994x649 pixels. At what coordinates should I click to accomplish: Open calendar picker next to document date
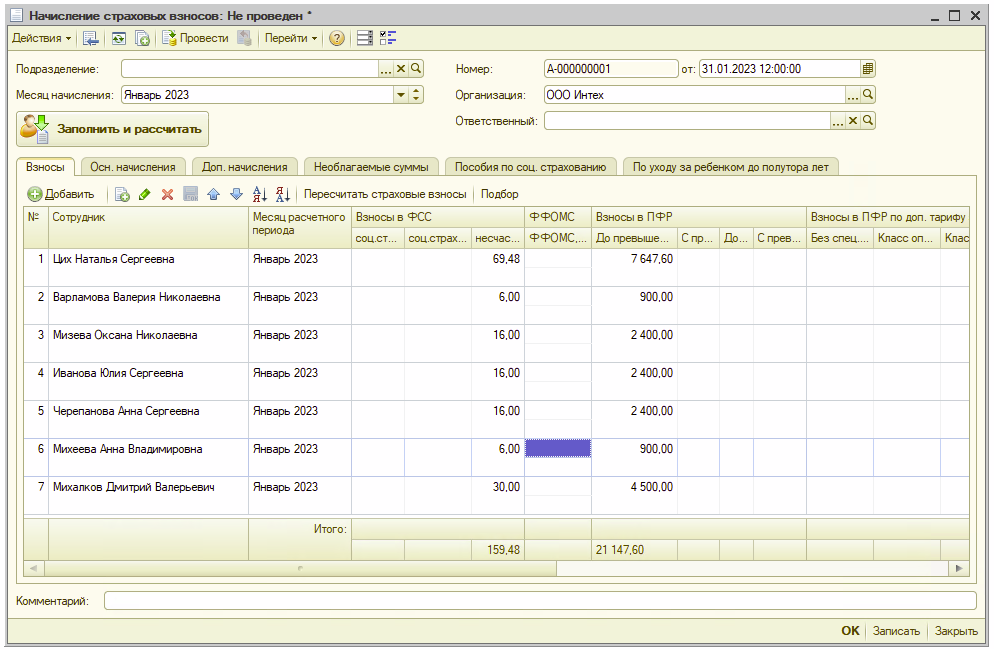868,69
